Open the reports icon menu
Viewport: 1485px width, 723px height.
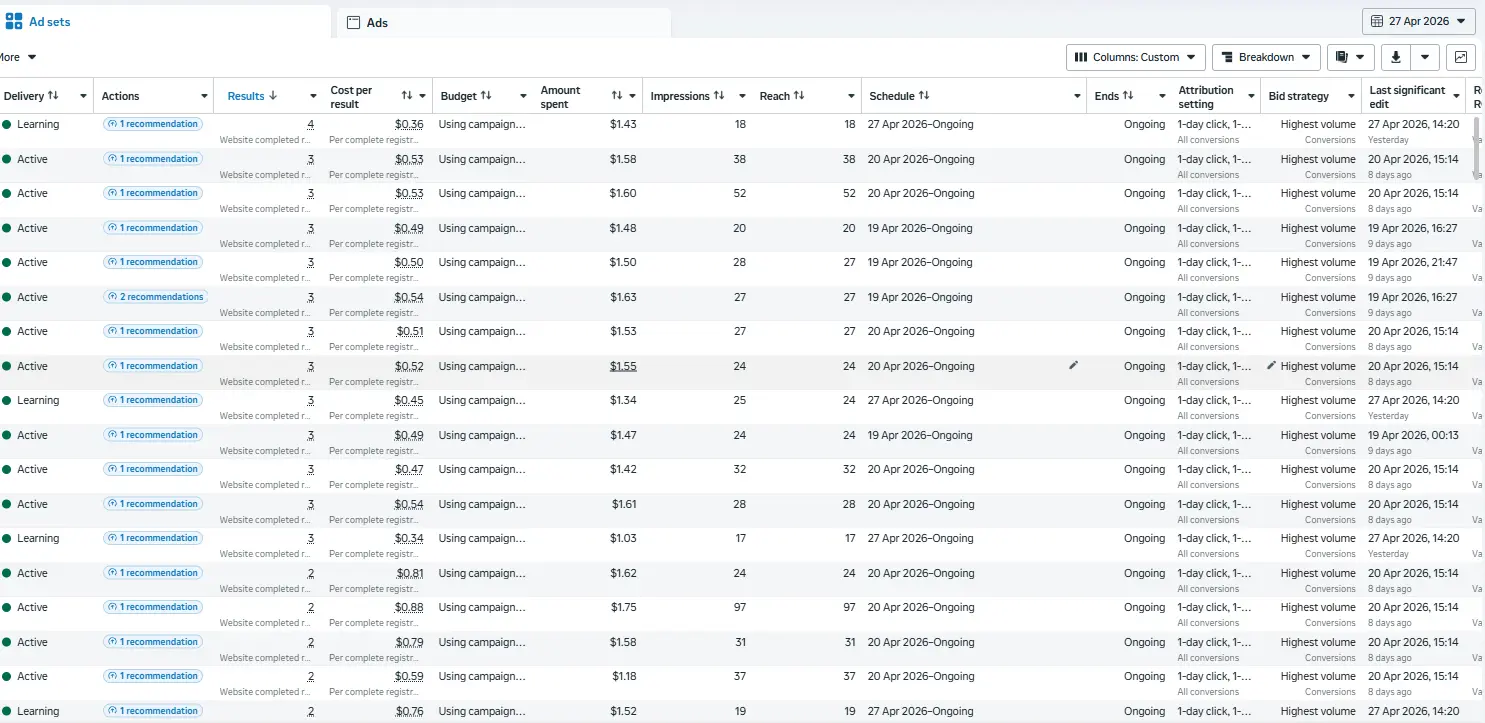point(1351,57)
